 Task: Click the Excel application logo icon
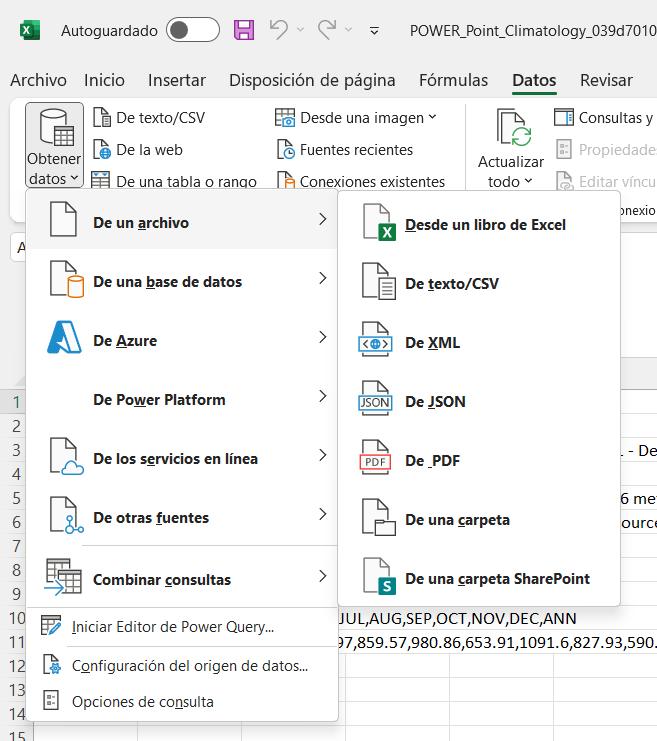coord(30,31)
